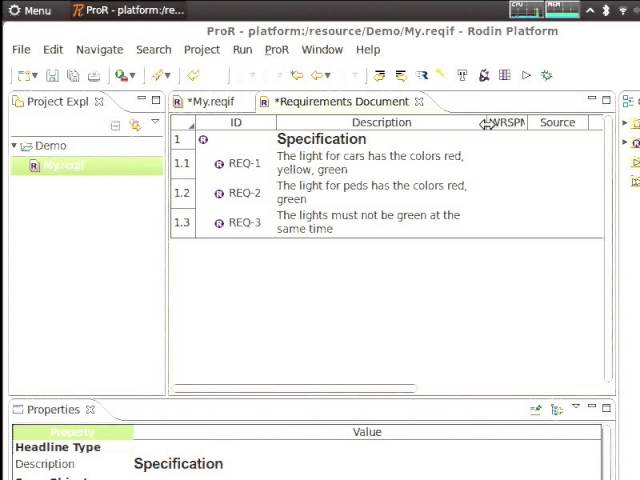Collapse the Demo project tree node
Viewport: 640px width, 480px height.
15,146
